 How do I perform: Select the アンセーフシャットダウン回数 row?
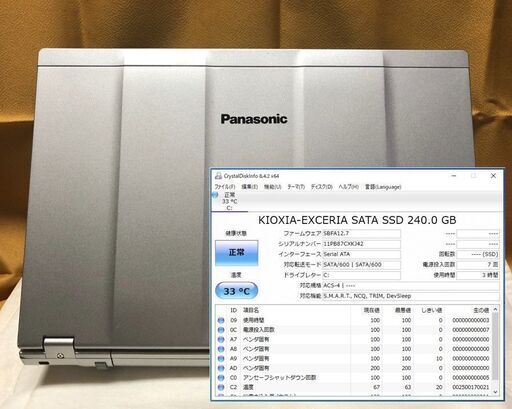[x=353, y=378]
